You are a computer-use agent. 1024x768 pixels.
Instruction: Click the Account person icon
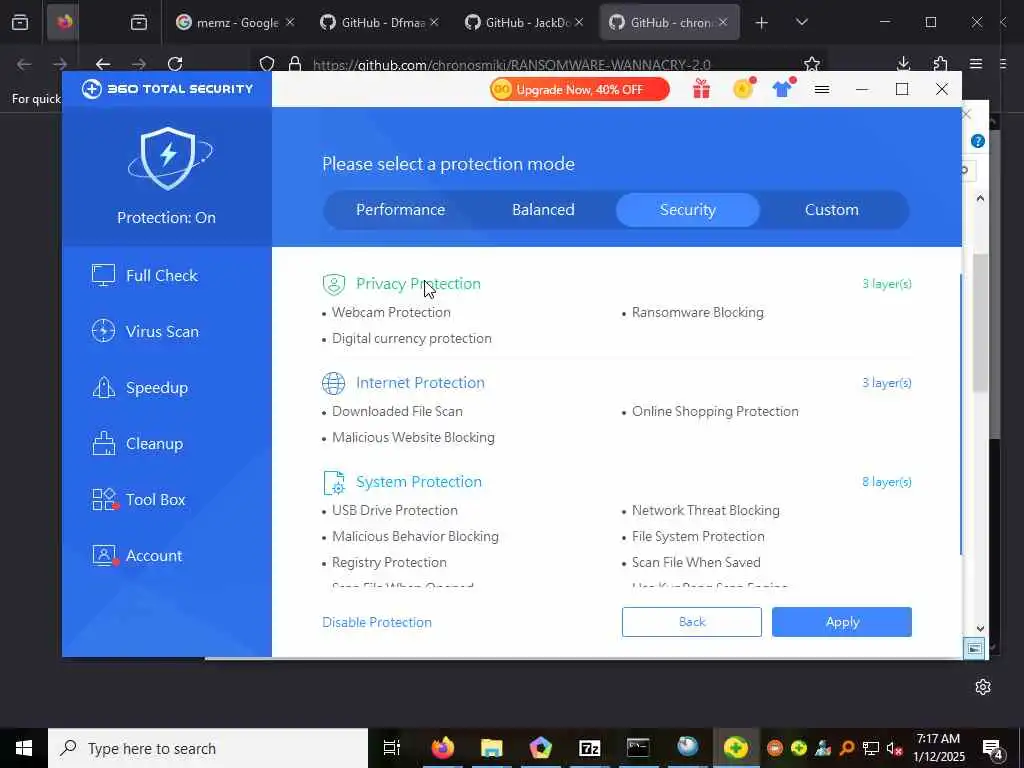(x=103, y=556)
